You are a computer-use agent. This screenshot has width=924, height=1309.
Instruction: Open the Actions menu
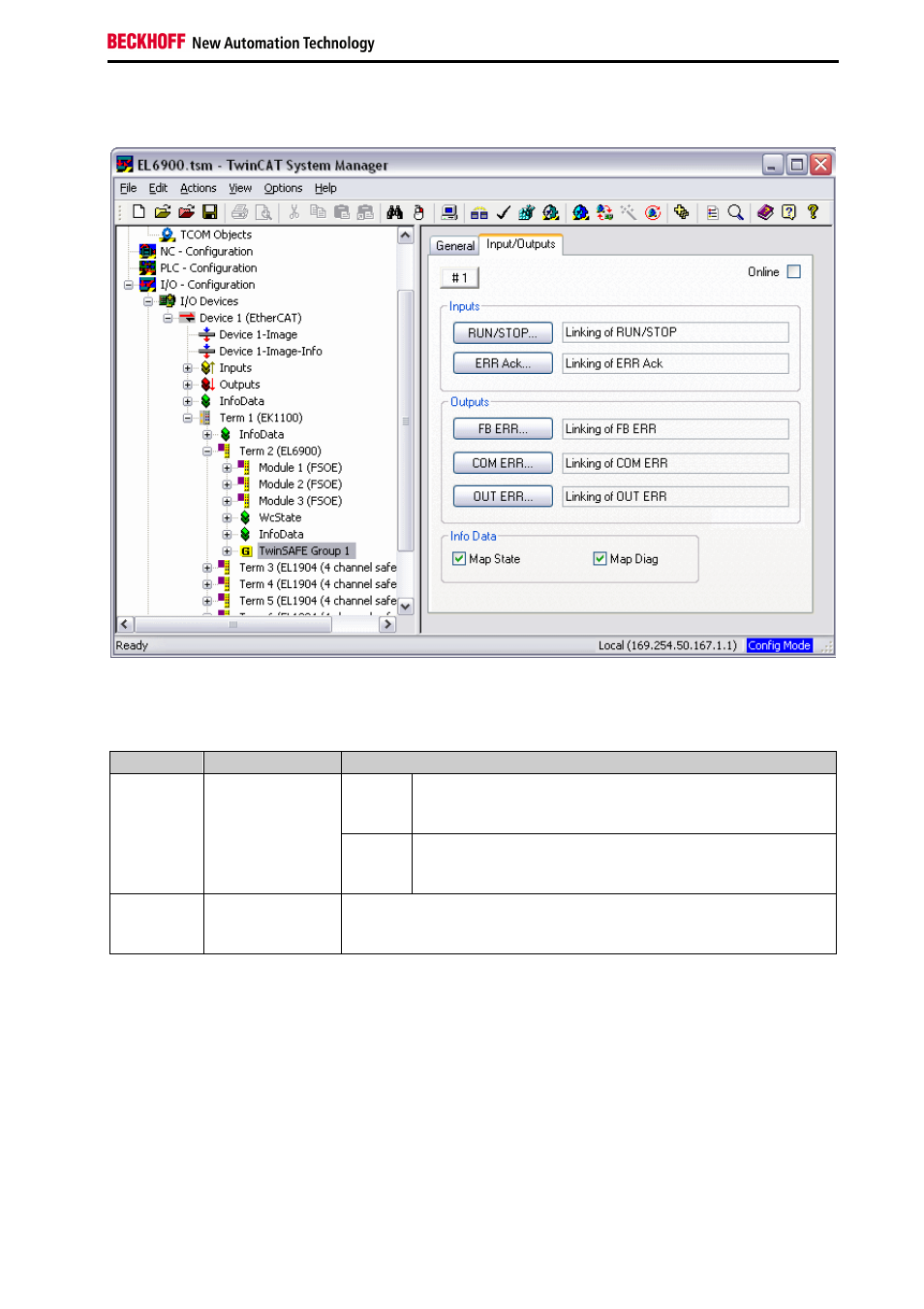click(x=199, y=188)
